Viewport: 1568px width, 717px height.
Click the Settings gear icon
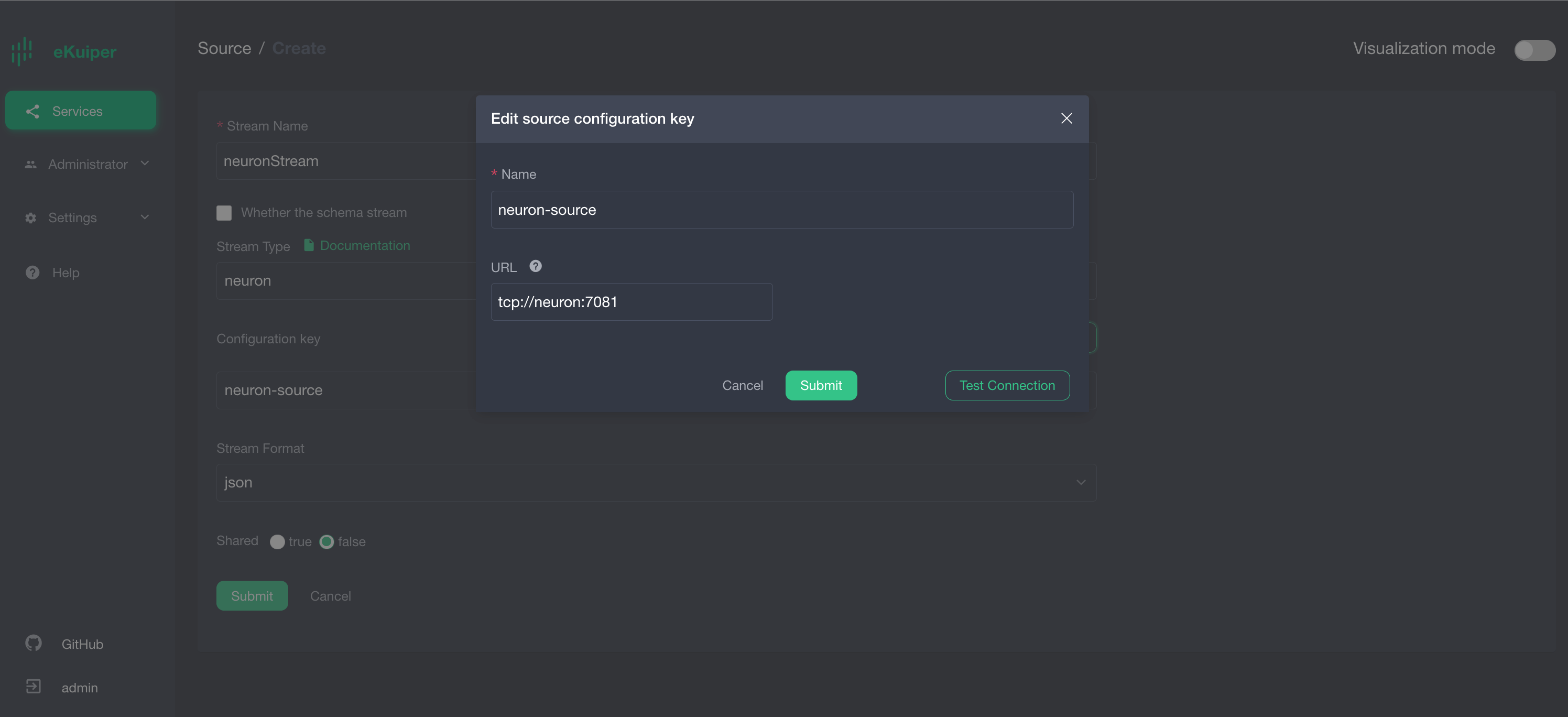click(x=31, y=218)
